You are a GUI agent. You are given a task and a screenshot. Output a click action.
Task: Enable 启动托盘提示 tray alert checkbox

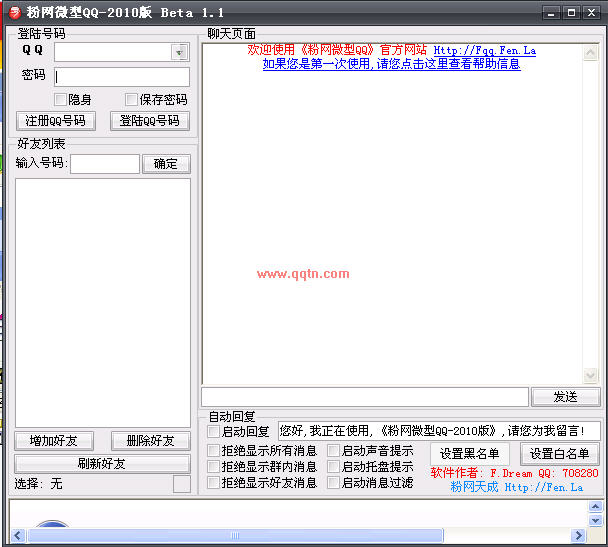333,466
